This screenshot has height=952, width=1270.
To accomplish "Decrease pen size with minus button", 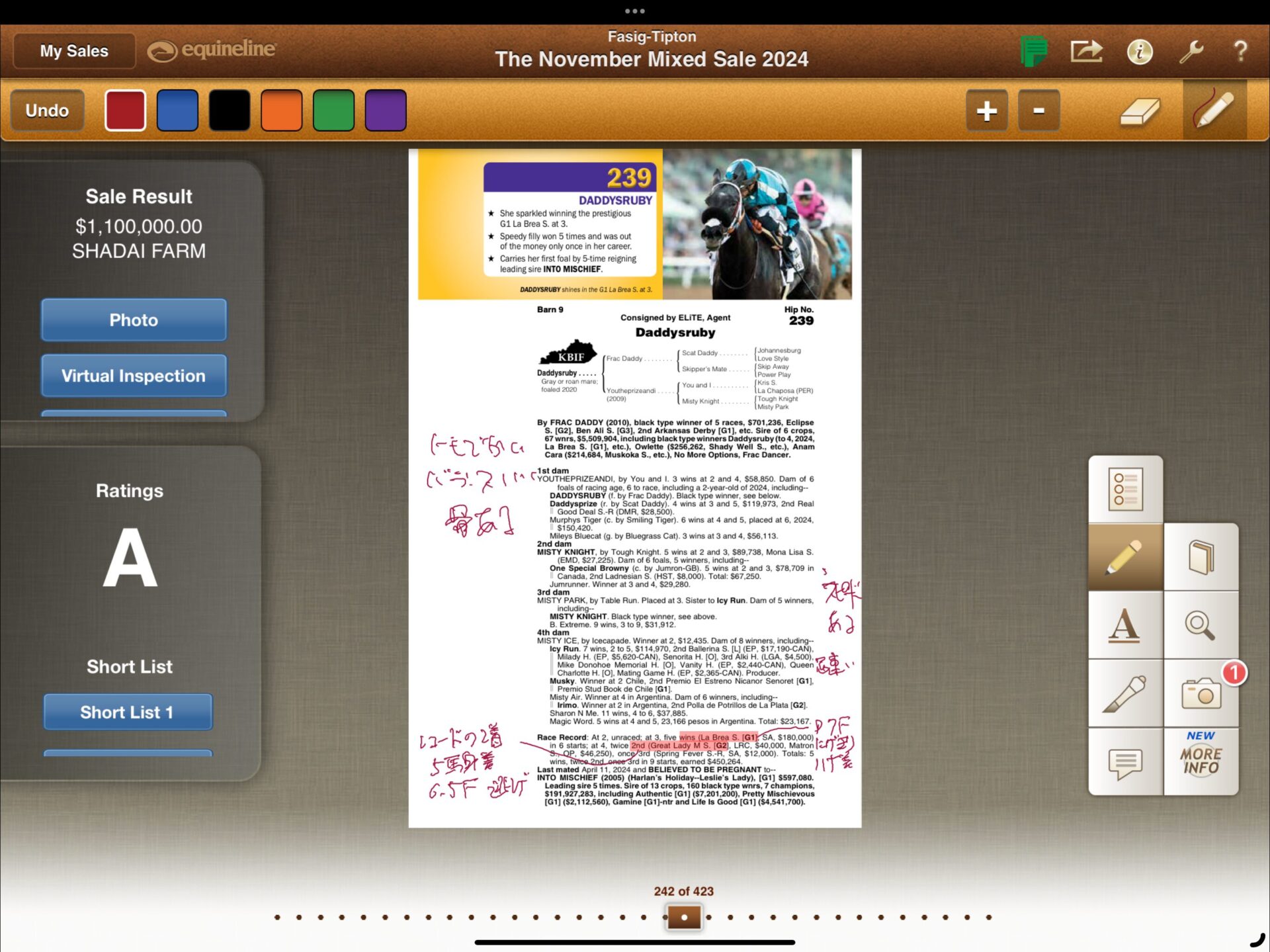I will [1038, 110].
